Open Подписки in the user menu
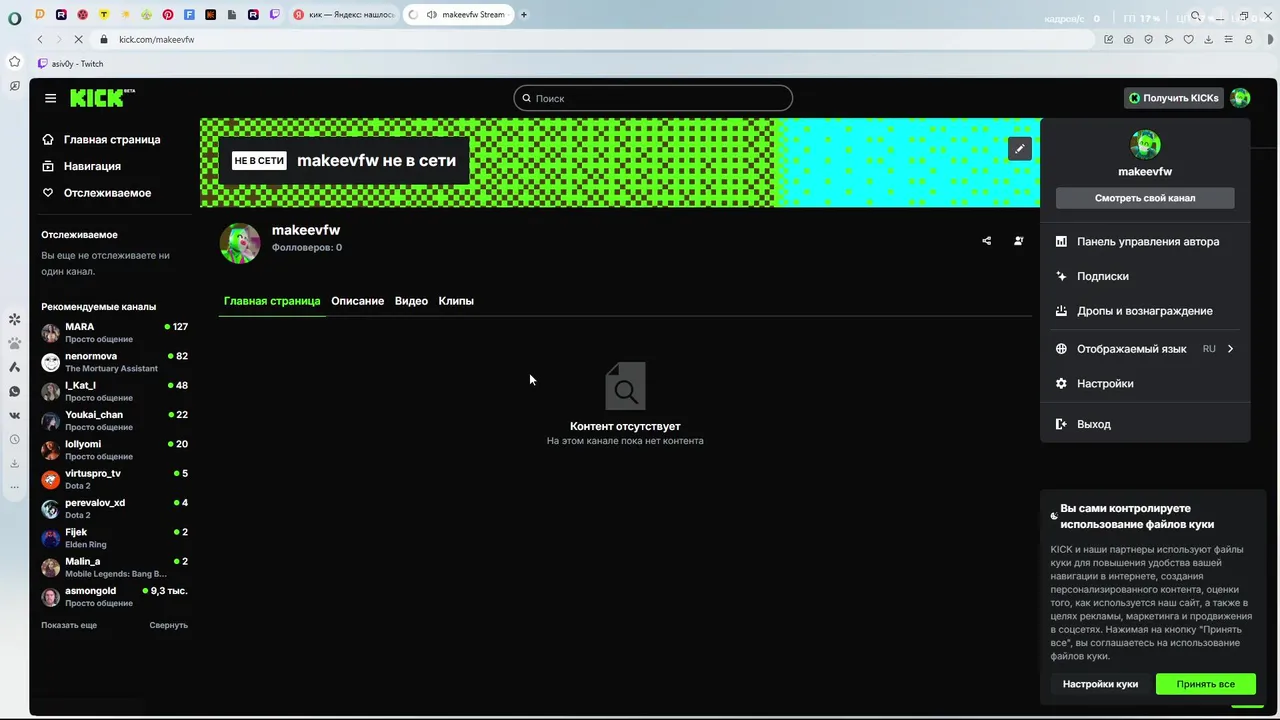The height and width of the screenshot is (720, 1280). click(x=1145, y=276)
